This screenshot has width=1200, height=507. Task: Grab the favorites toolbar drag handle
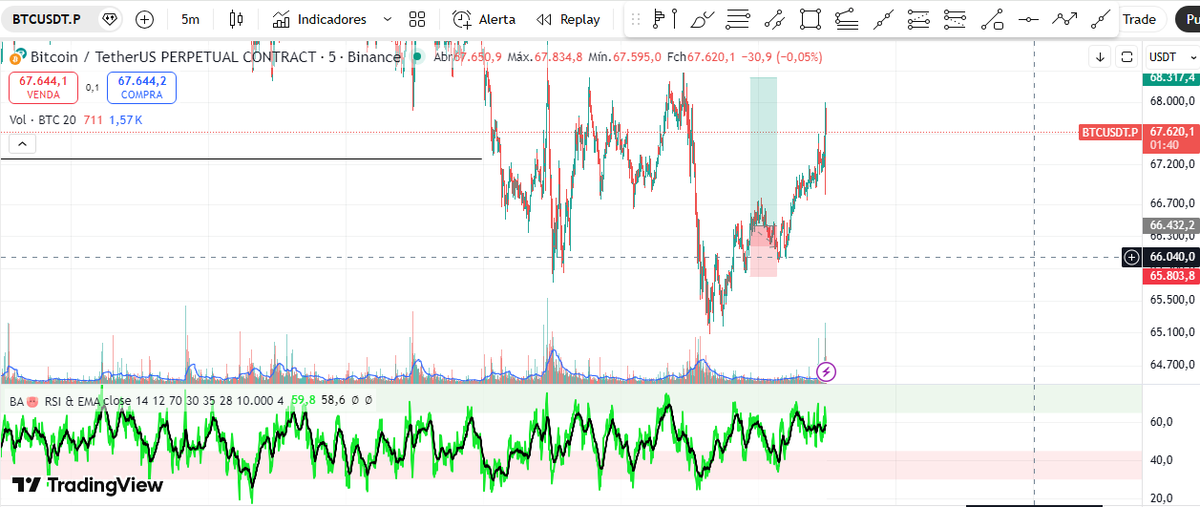(x=636, y=19)
